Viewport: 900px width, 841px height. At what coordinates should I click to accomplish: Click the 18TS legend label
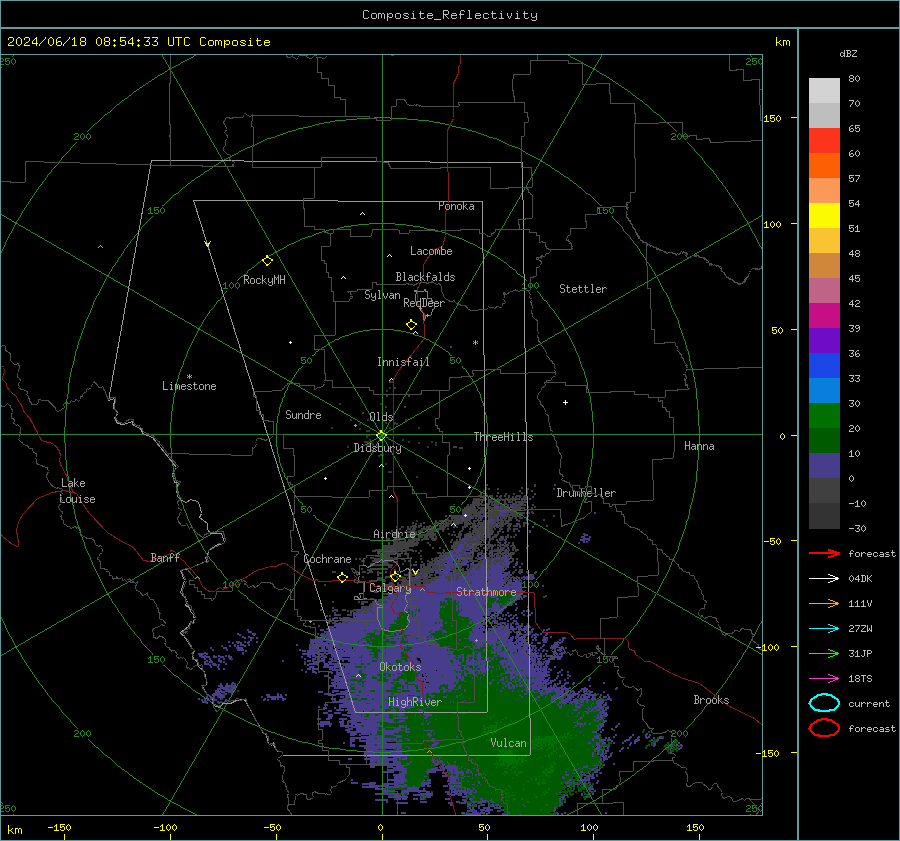[860, 679]
